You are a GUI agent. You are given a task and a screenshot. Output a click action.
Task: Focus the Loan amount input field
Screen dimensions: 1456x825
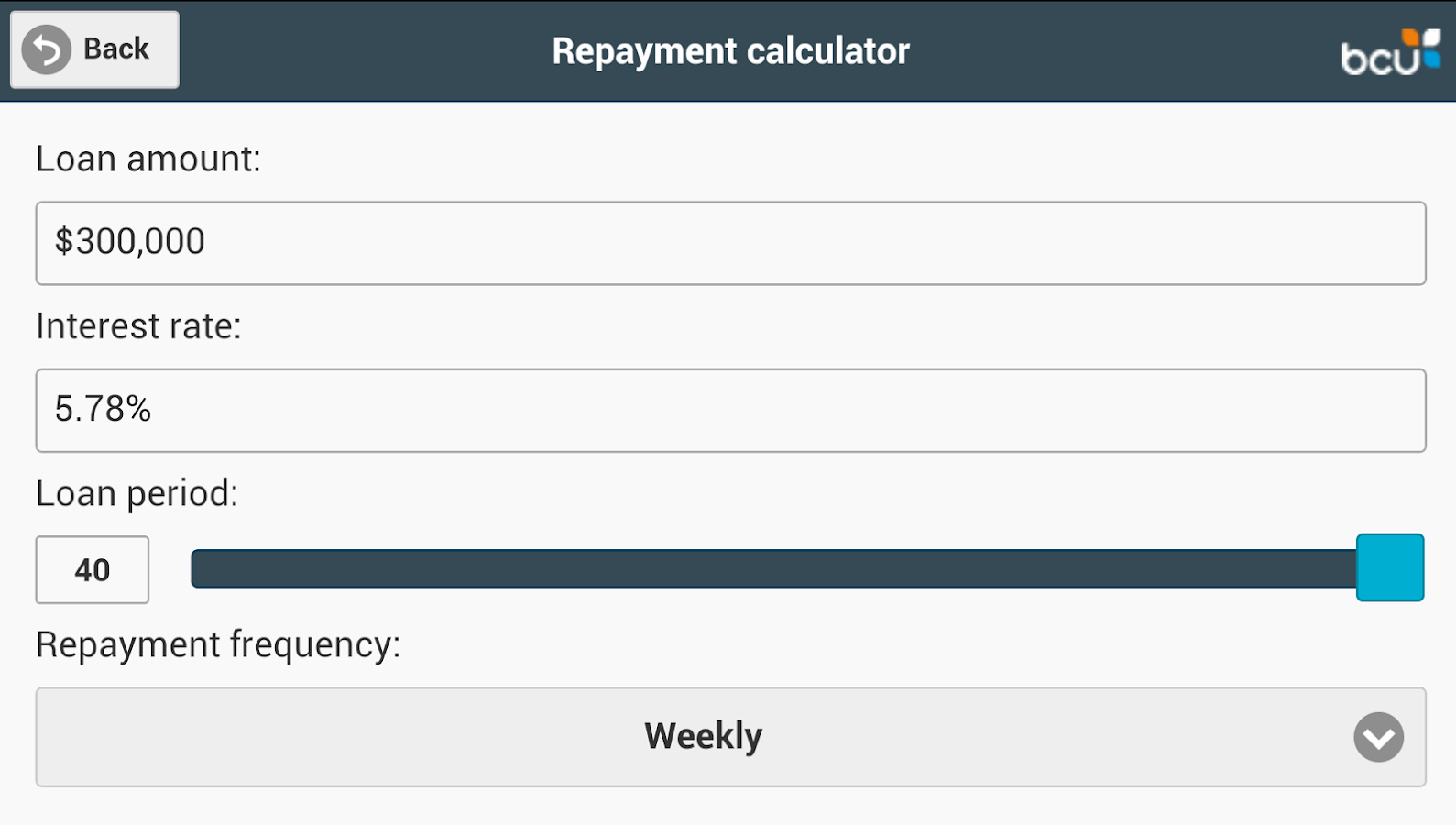pos(730,243)
